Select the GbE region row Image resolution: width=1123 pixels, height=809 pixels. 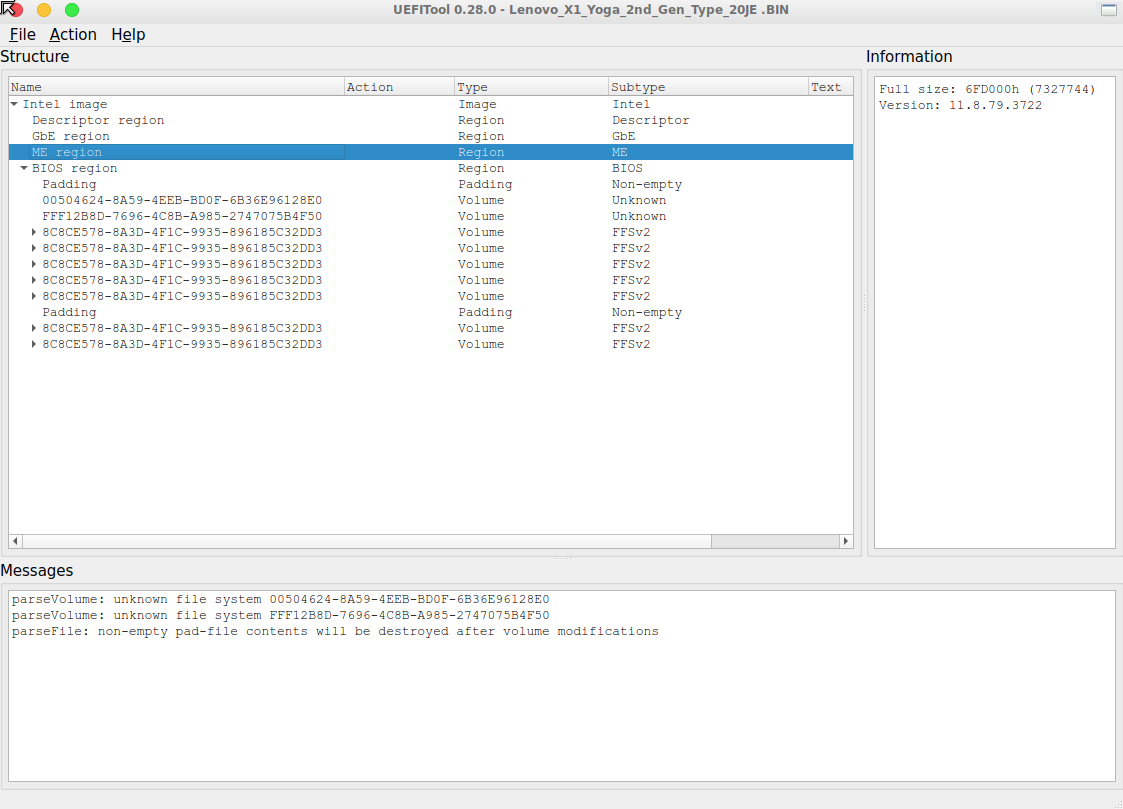[x=430, y=136]
